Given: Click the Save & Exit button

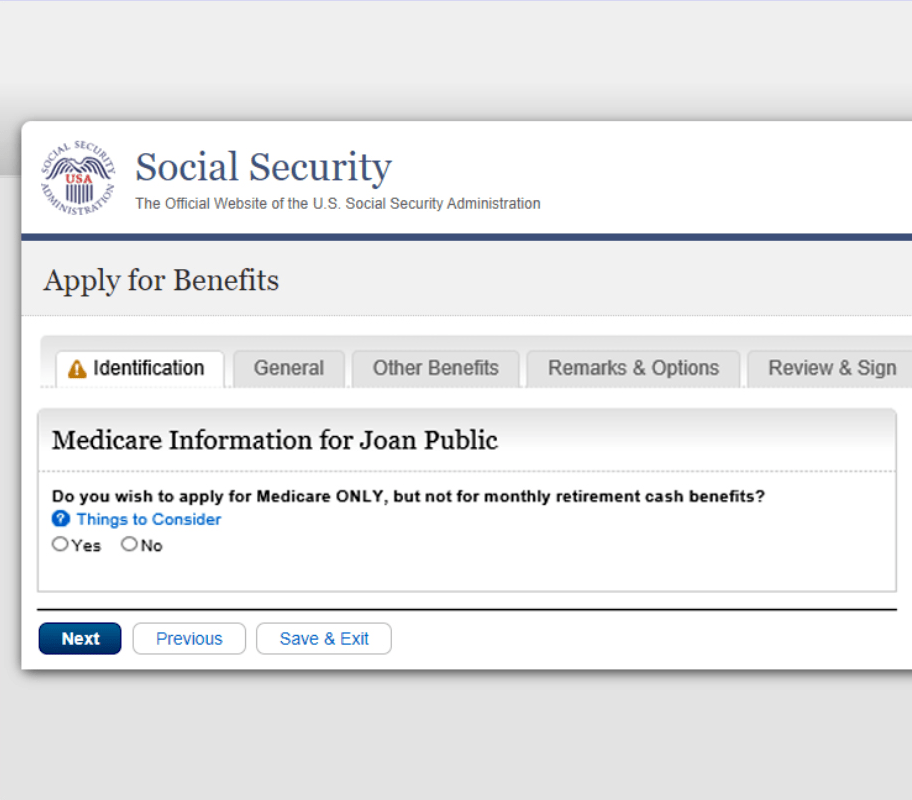Looking at the screenshot, I should point(324,639).
